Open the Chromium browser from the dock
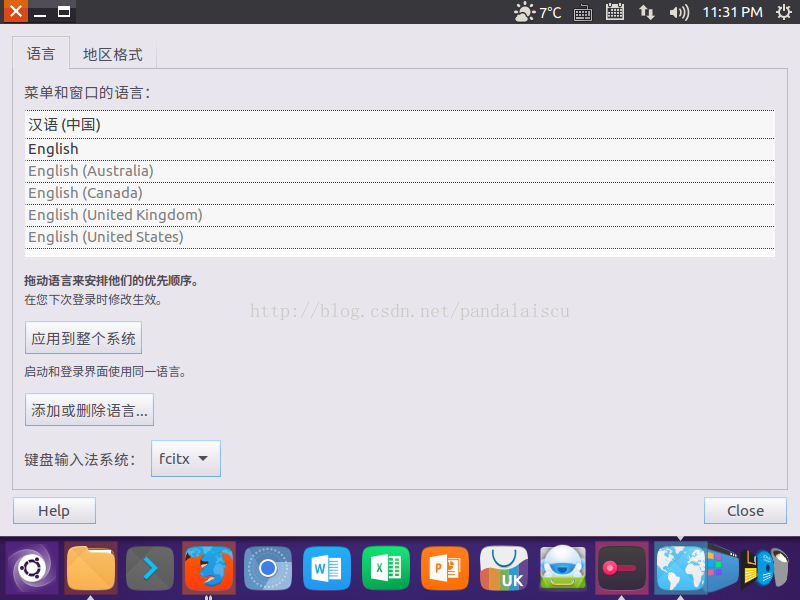 [268, 567]
